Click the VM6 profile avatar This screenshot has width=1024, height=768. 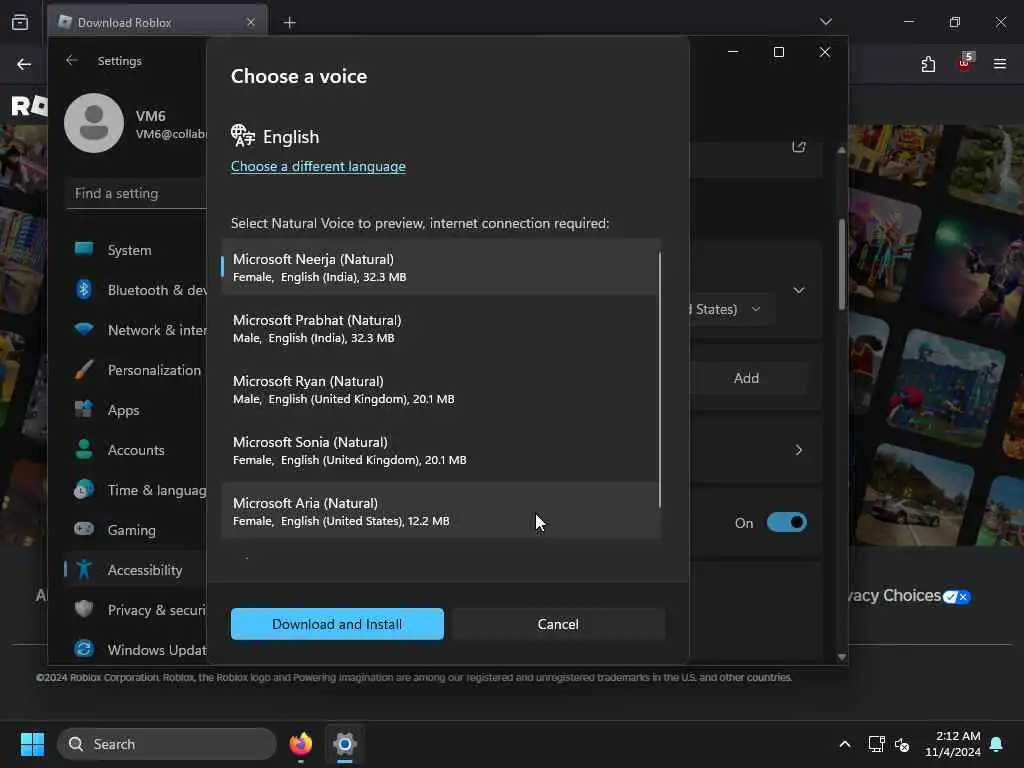(x=93, y=123)
